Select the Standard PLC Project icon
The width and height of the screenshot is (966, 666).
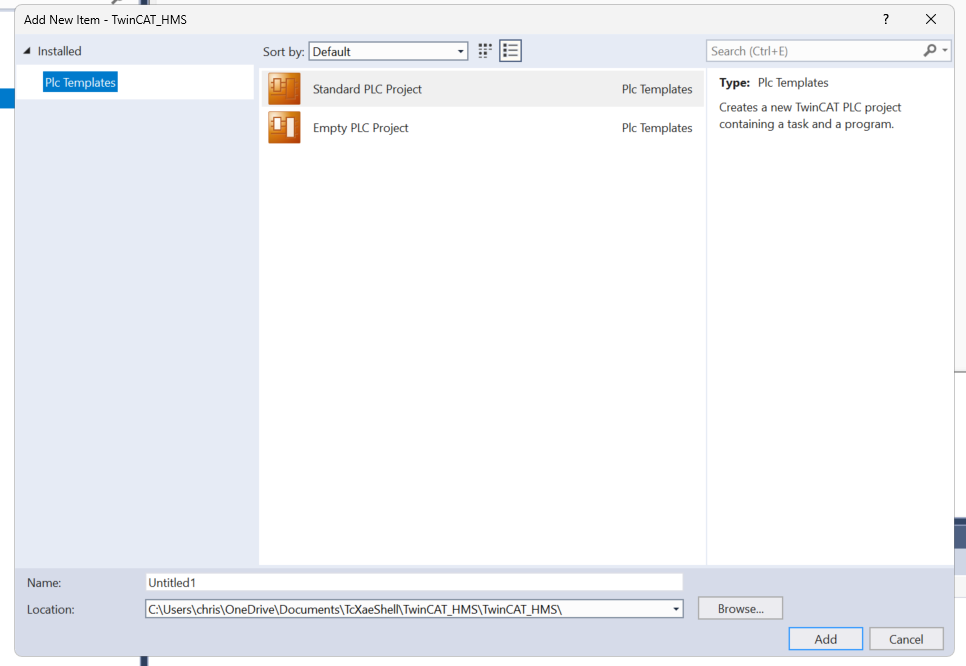pos(284,89)
